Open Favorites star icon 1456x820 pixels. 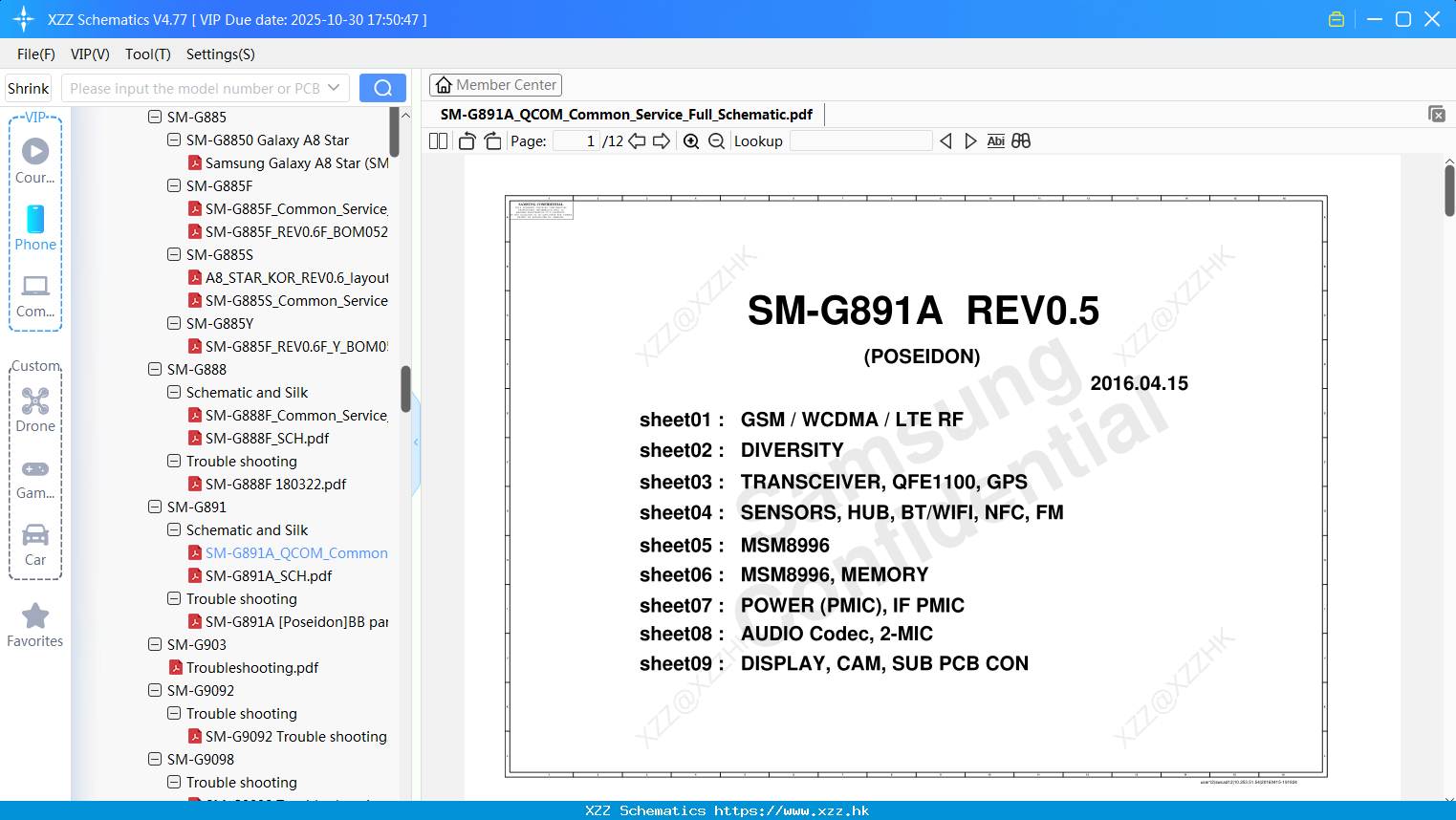coord(35,615)
